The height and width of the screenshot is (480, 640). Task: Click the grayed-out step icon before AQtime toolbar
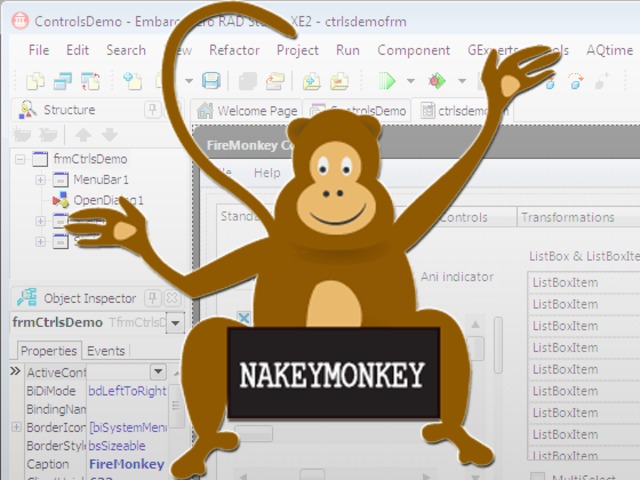(602, 80)
